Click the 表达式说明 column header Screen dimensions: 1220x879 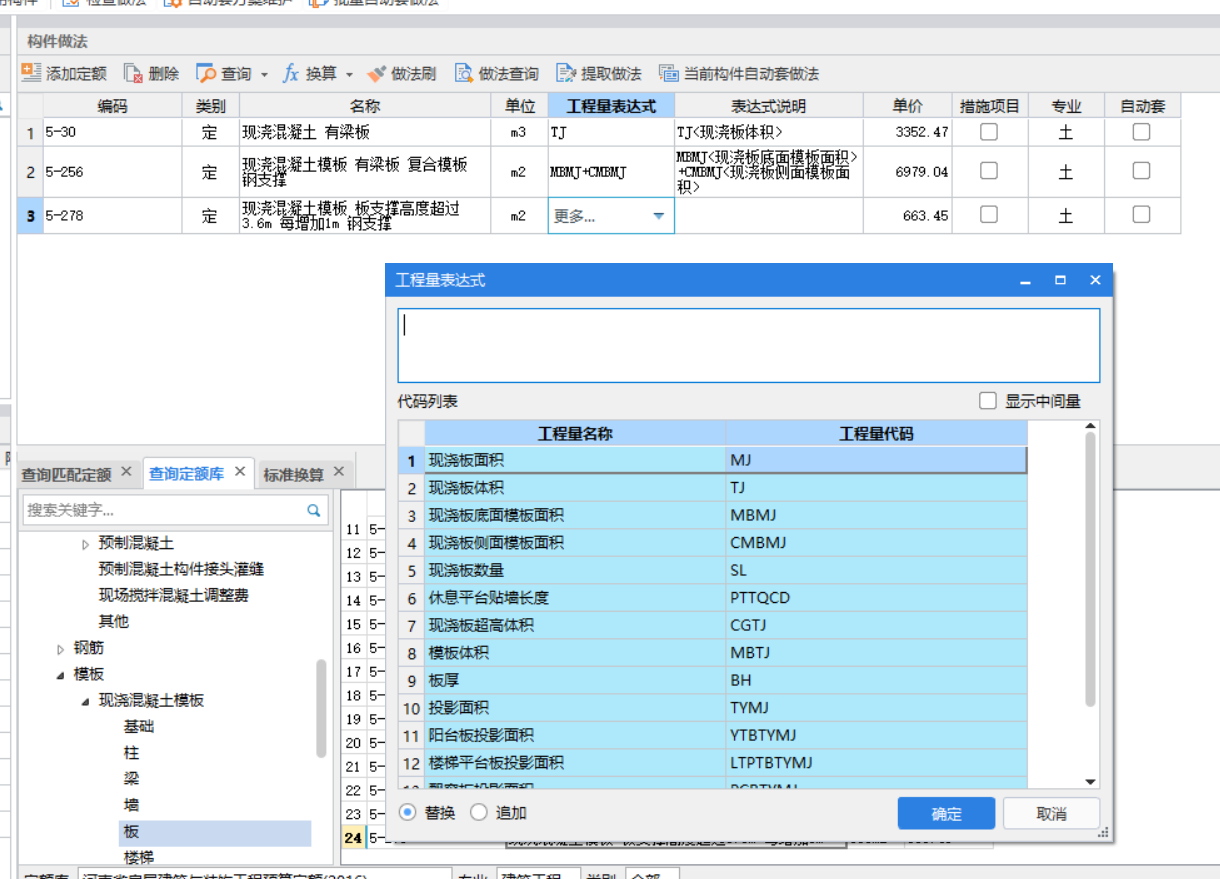[768, 106]
